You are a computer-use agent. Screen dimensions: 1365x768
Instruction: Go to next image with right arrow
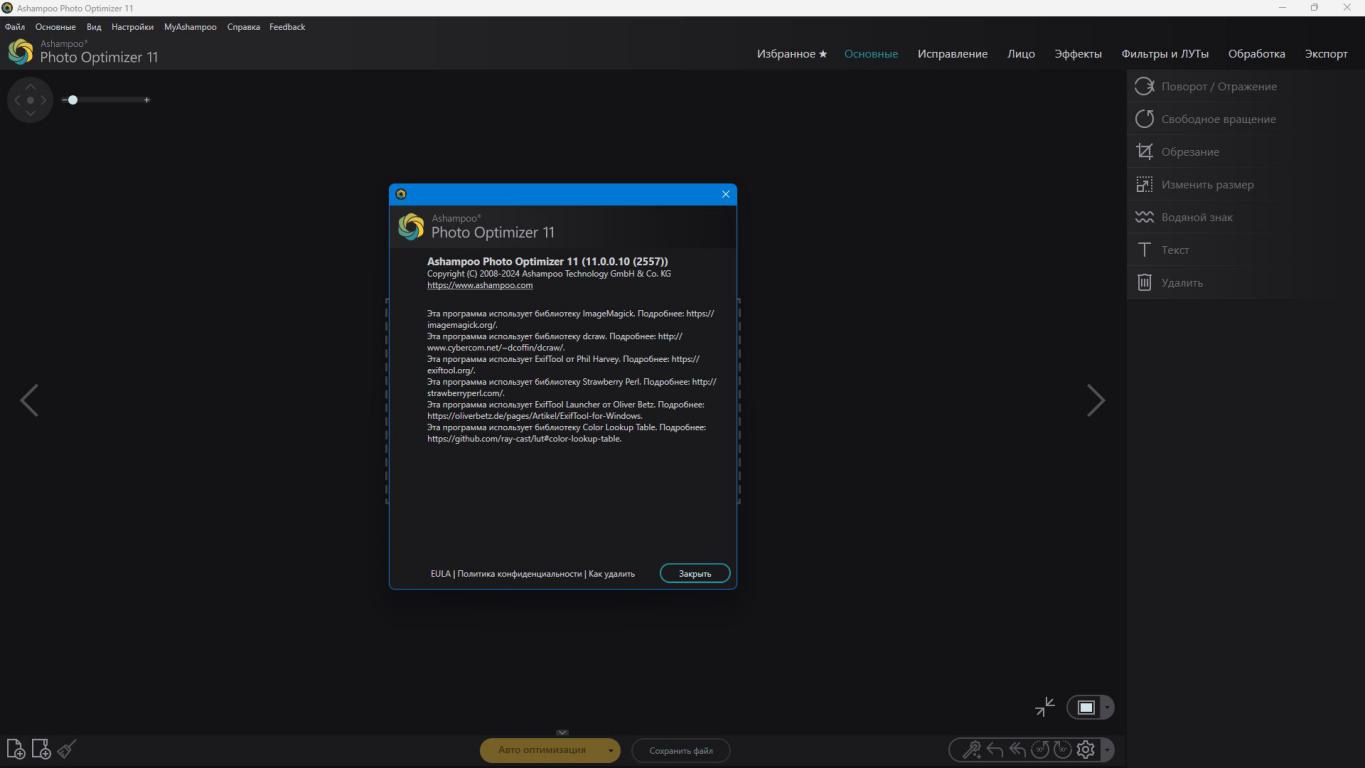pyautogui.click(x=1096, y=401)
